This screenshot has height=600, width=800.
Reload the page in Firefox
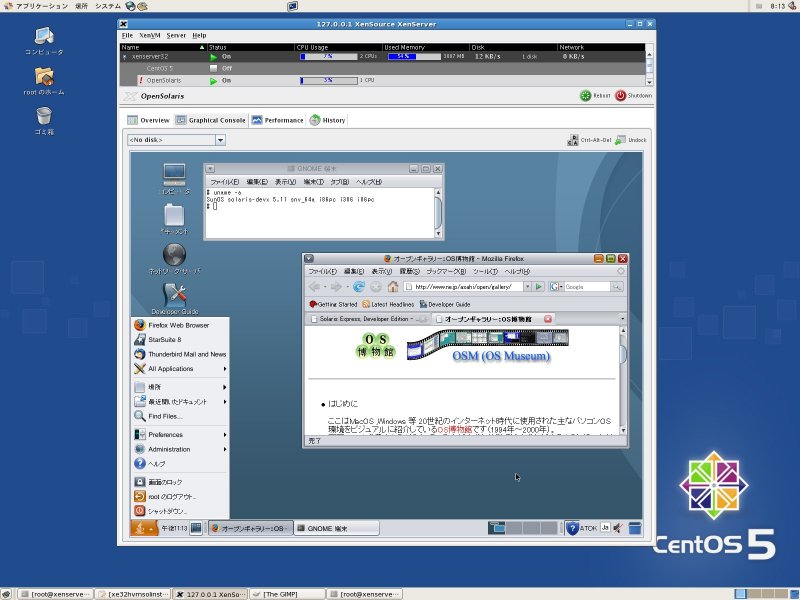359,287
